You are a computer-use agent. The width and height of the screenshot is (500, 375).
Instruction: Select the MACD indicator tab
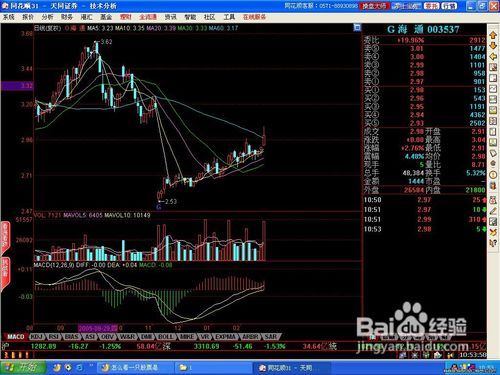[x=15, y=337]
